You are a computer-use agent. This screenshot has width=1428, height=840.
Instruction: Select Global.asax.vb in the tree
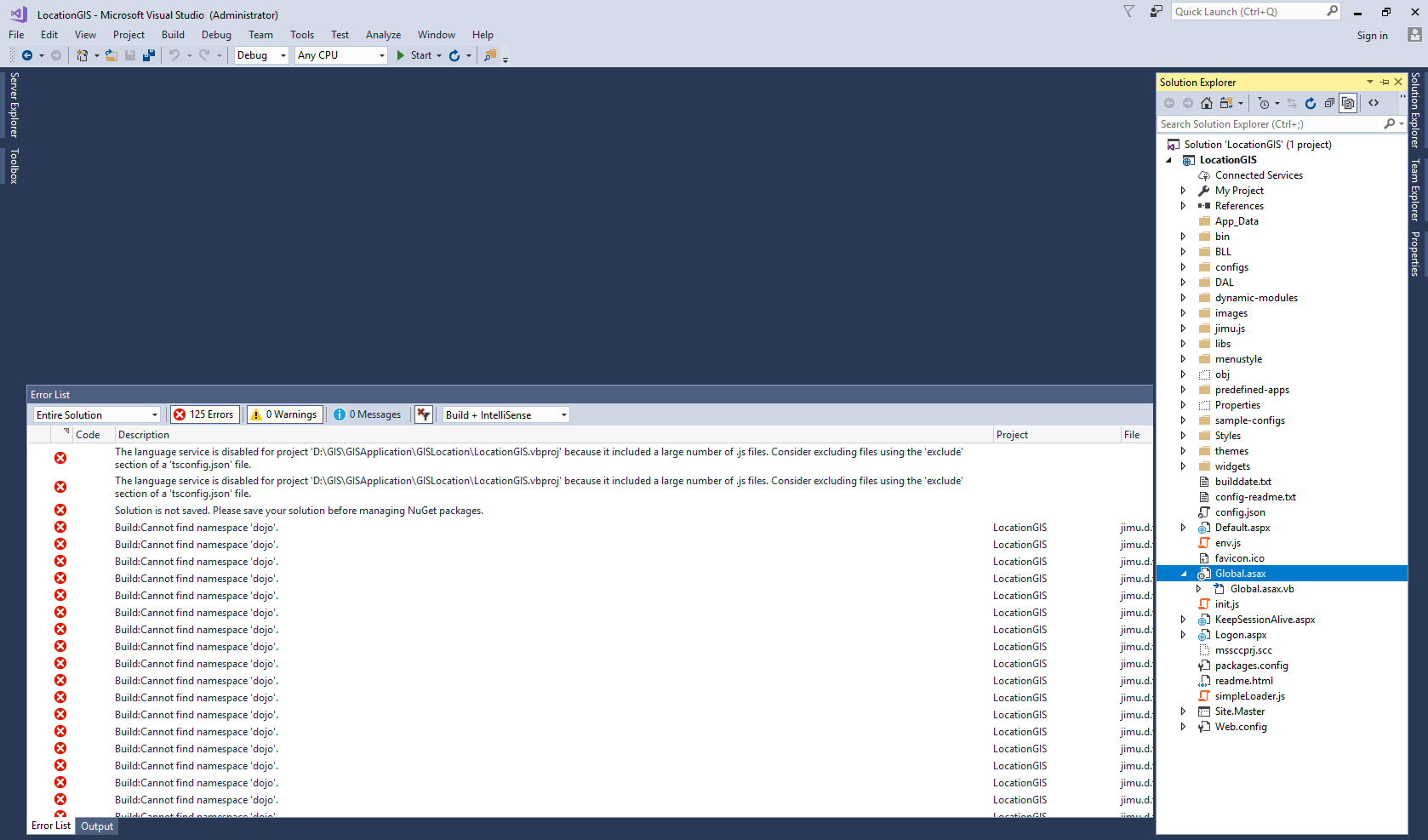pyautogui.click(x=1262, y=589)
